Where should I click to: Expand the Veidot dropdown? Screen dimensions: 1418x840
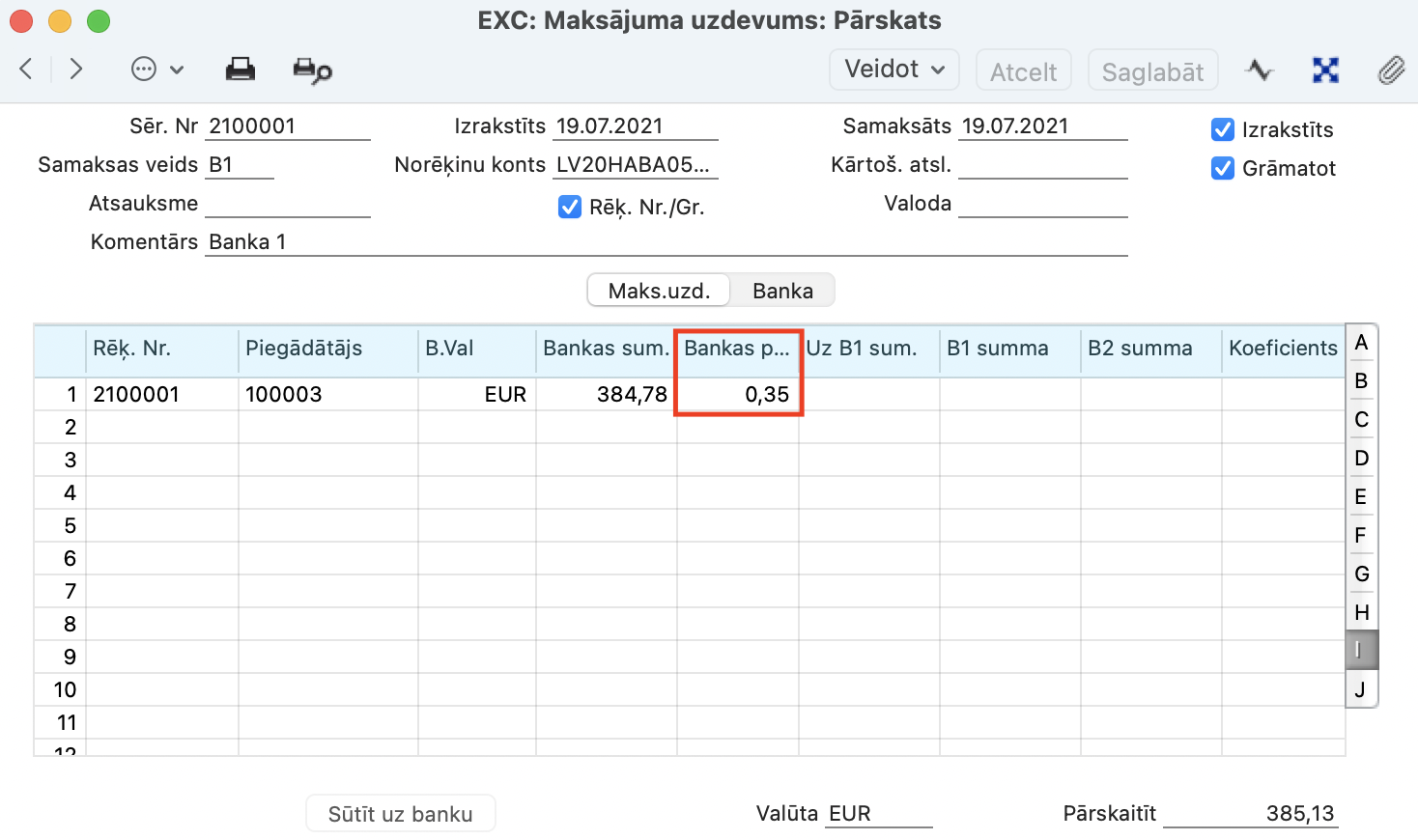tap(893, 70)
